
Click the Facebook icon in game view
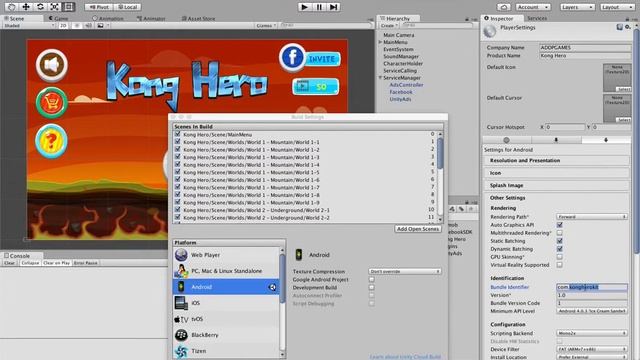(292, 58)
